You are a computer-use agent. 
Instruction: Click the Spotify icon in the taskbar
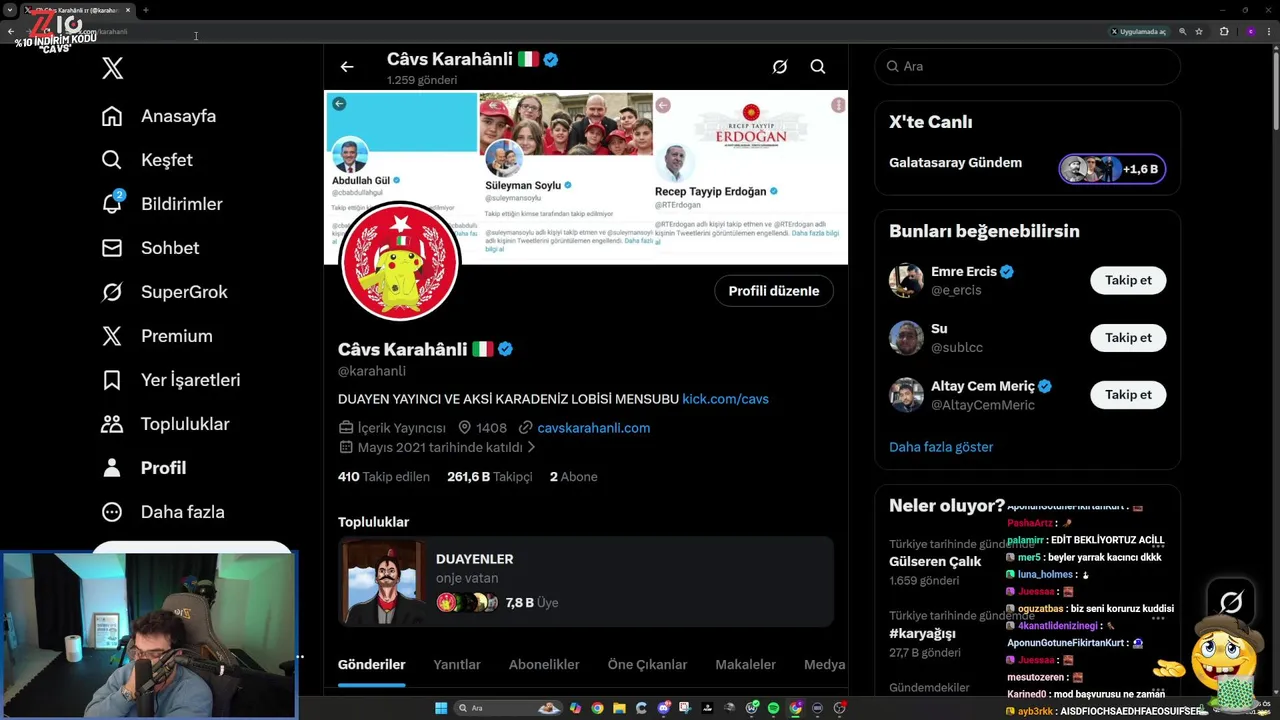(x=773, y=708)
